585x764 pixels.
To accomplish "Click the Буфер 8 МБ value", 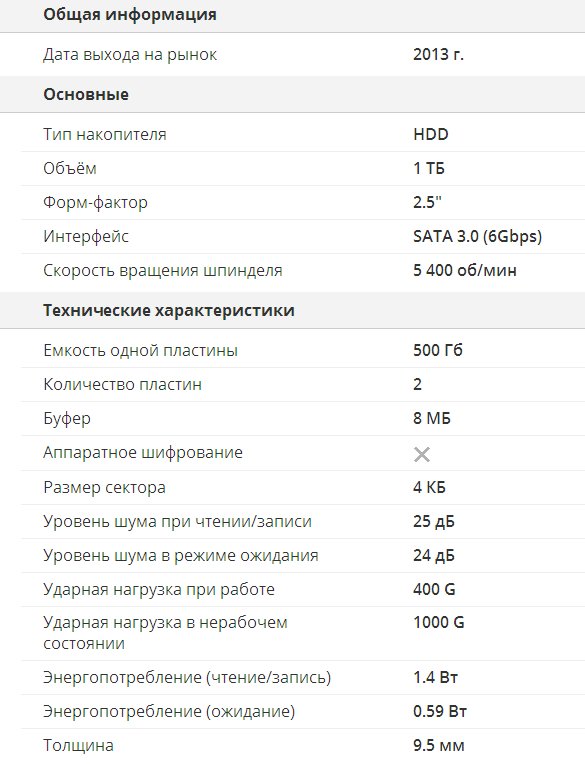I will click(432, 419).
